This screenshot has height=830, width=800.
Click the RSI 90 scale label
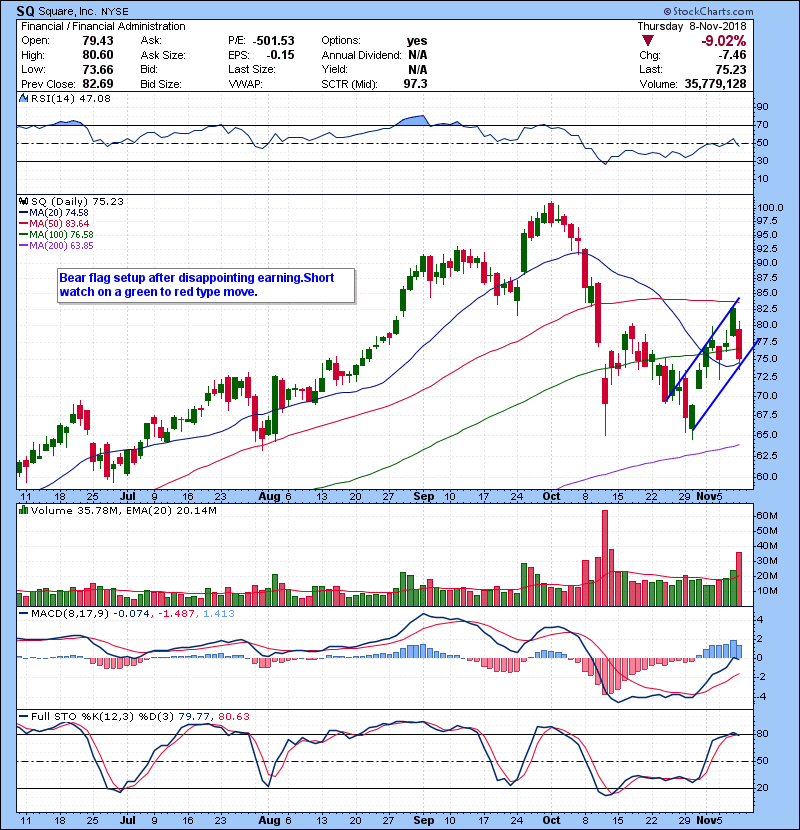click(x=762, y=106)
